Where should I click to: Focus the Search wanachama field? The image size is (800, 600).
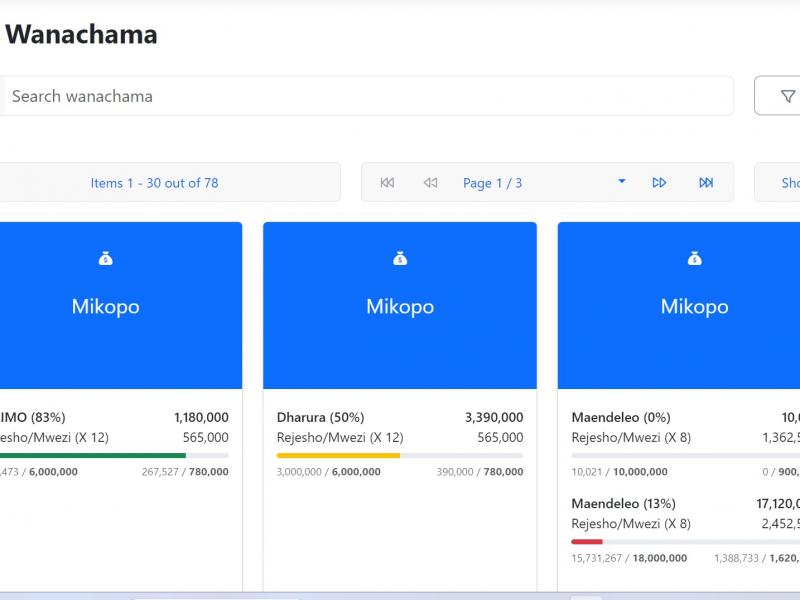[x=366, y=96]
